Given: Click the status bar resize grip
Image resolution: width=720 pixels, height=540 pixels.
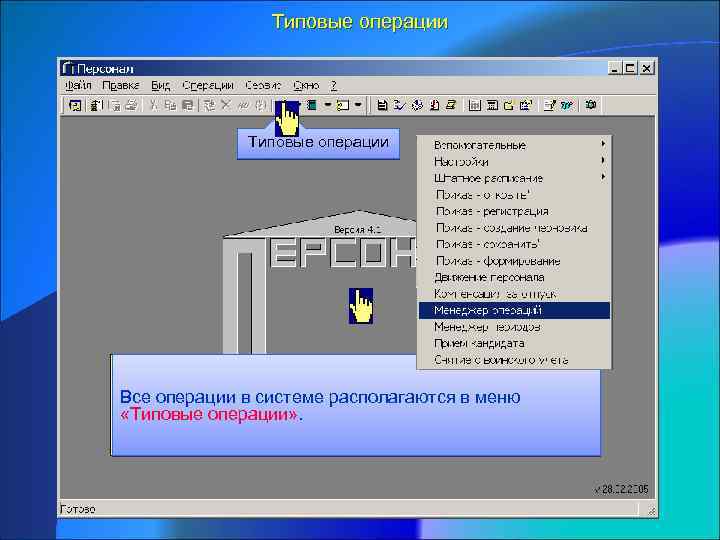Looking at the screenshot, I should click(651, 510).
